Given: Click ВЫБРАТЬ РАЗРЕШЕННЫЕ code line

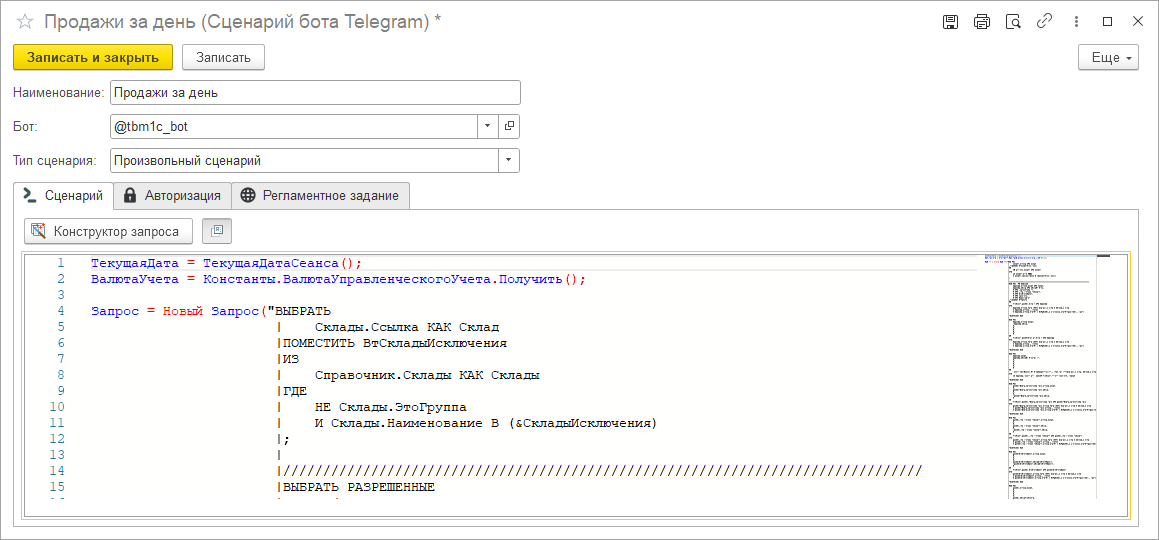Looking at the screenshot, I should (x=358, y=487).
